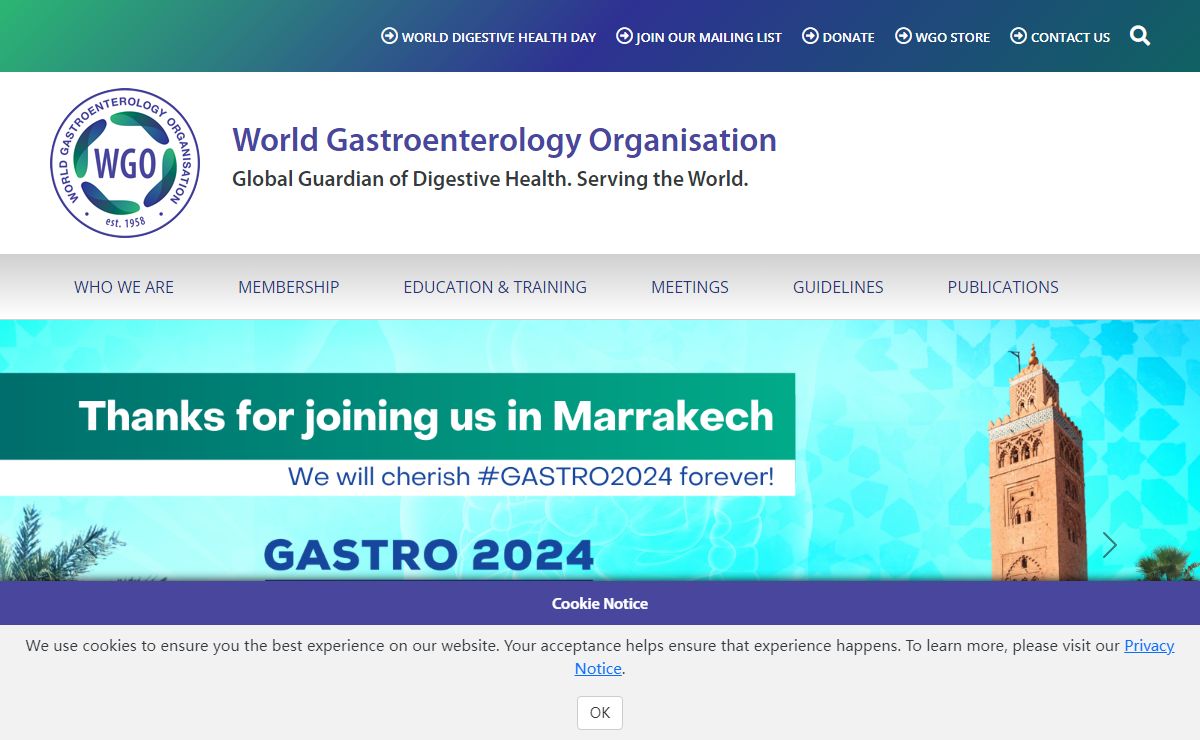Open the Meetings menu
Viewport: 1200px width, 740px height.
point(690,287)
